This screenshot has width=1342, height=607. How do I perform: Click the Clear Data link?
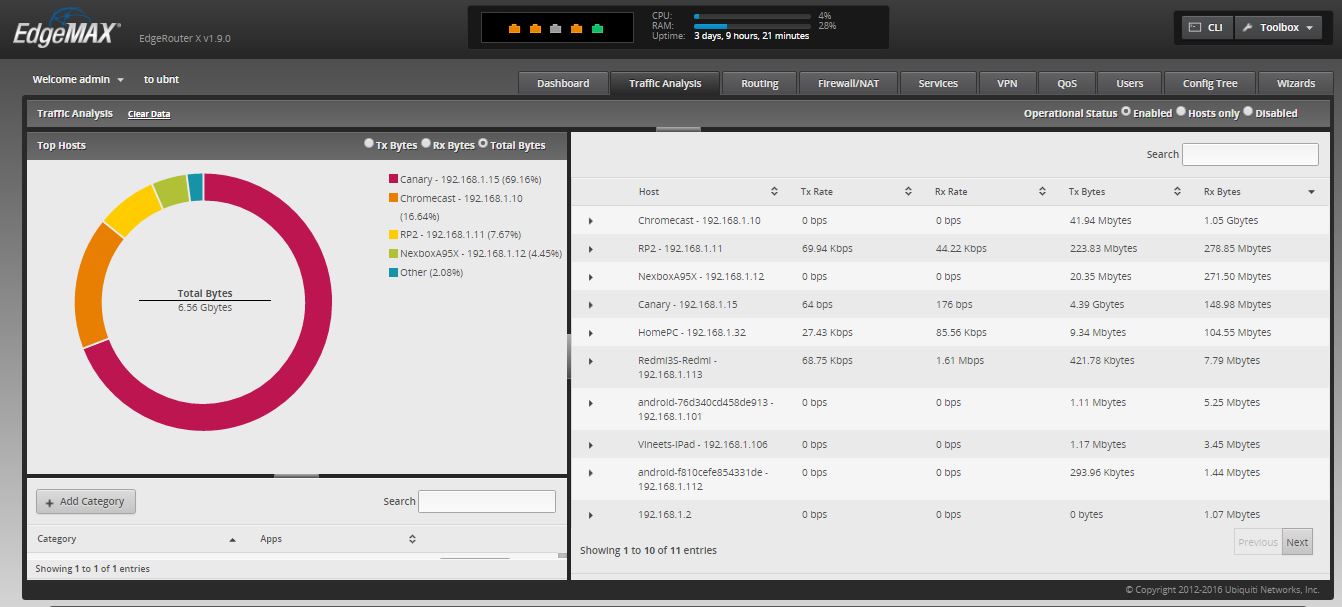[x=149, y=114]
